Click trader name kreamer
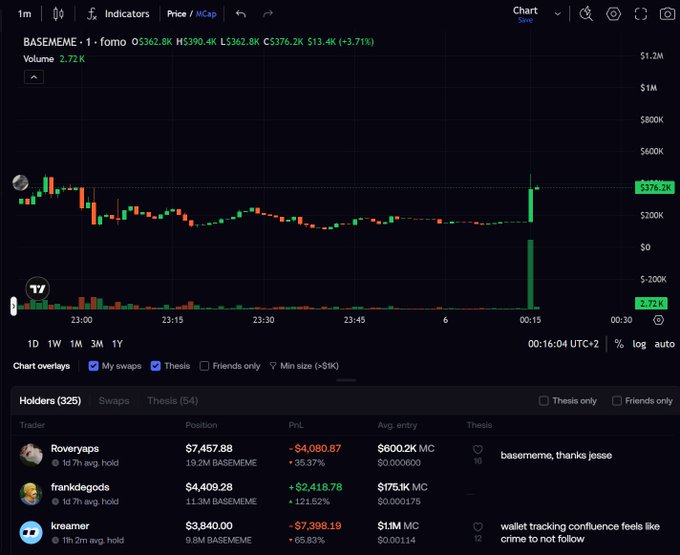Viewport: 680px width, 555px height. pyautogui.click(x=70, y=526)
